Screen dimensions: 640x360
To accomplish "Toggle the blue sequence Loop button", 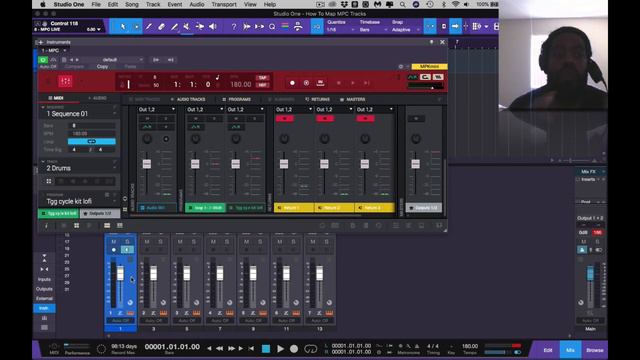I will [91, 141].
